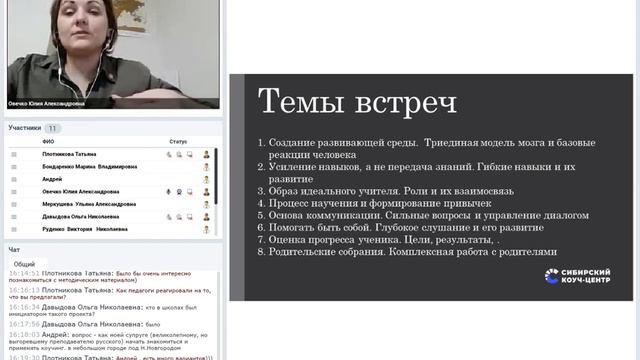Click slide topic 1 "Создание развивающей среды"

click(427, 149)
